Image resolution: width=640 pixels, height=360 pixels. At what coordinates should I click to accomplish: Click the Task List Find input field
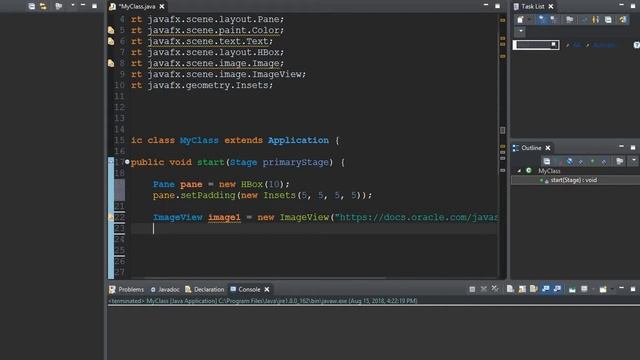[x=536, y=44]
